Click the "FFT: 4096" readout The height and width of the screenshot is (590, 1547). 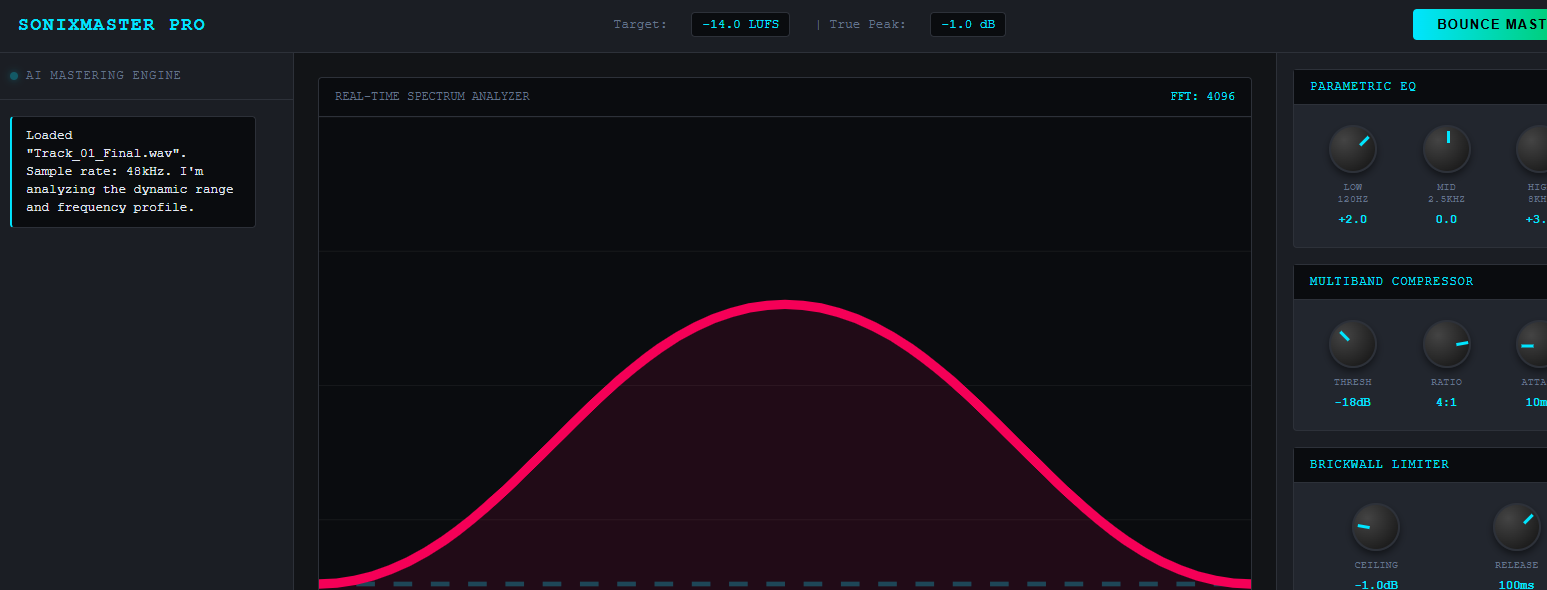[1203, 97]
